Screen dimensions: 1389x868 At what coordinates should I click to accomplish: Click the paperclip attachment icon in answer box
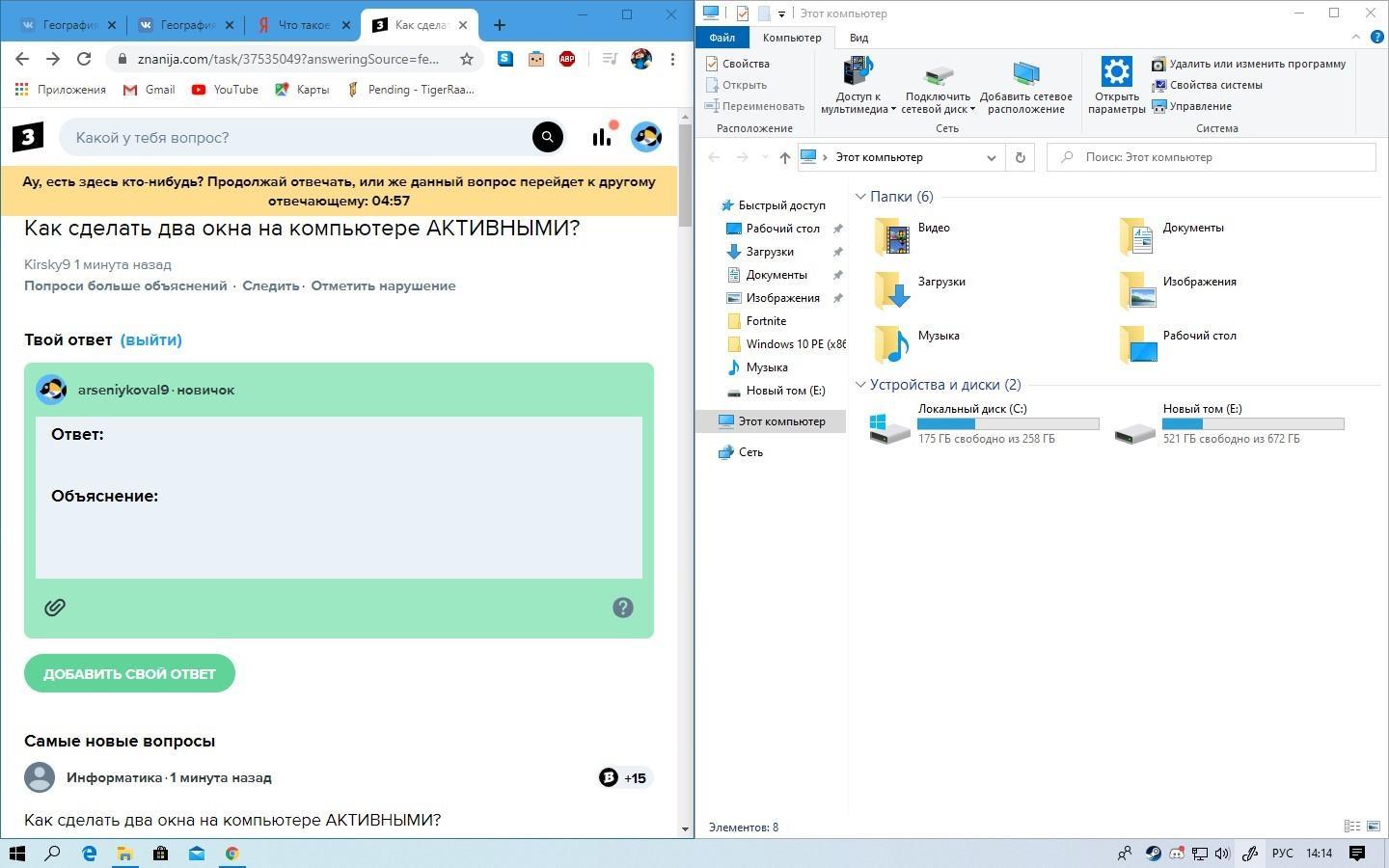55,607
